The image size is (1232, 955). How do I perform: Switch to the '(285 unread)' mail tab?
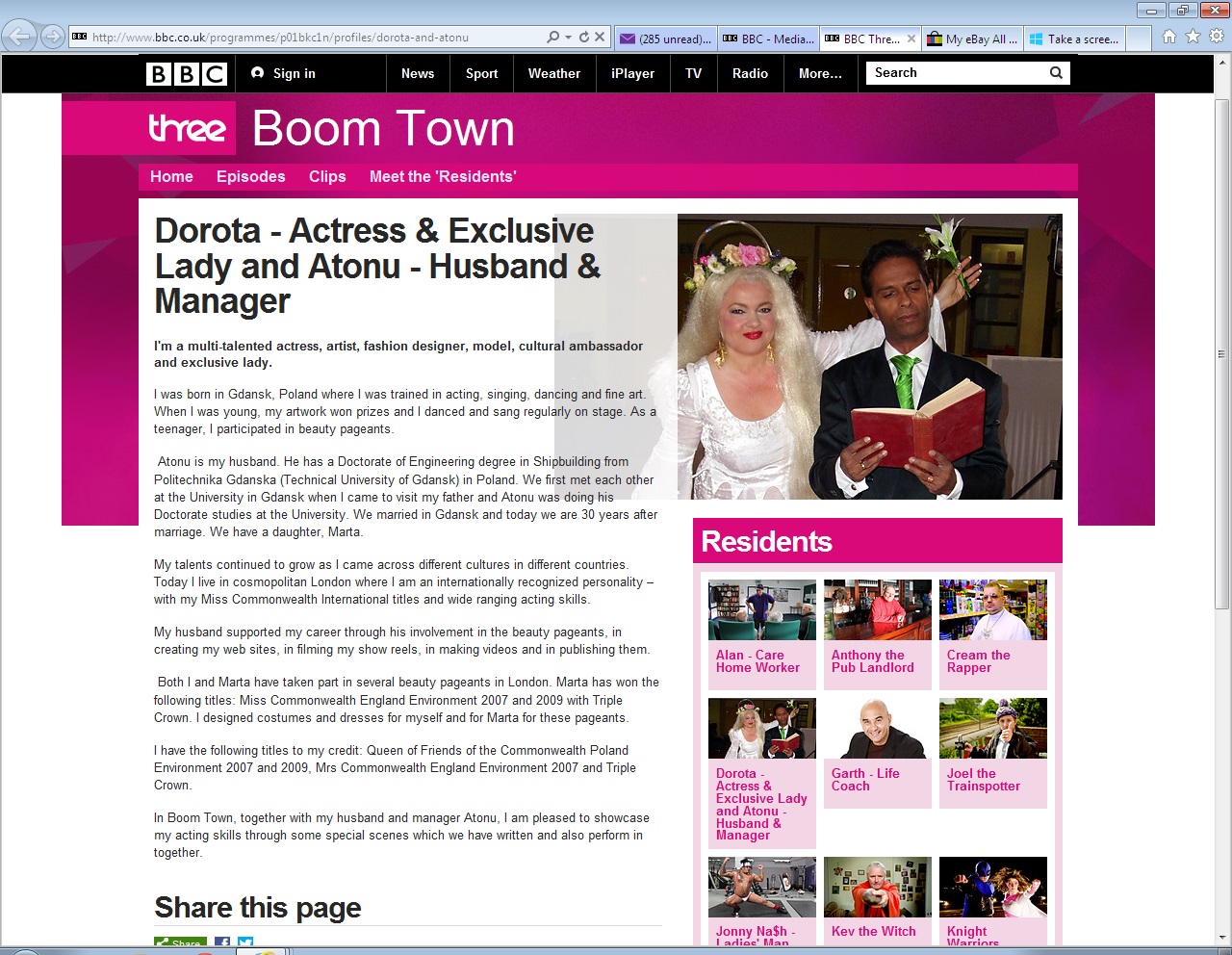(666, 39)
